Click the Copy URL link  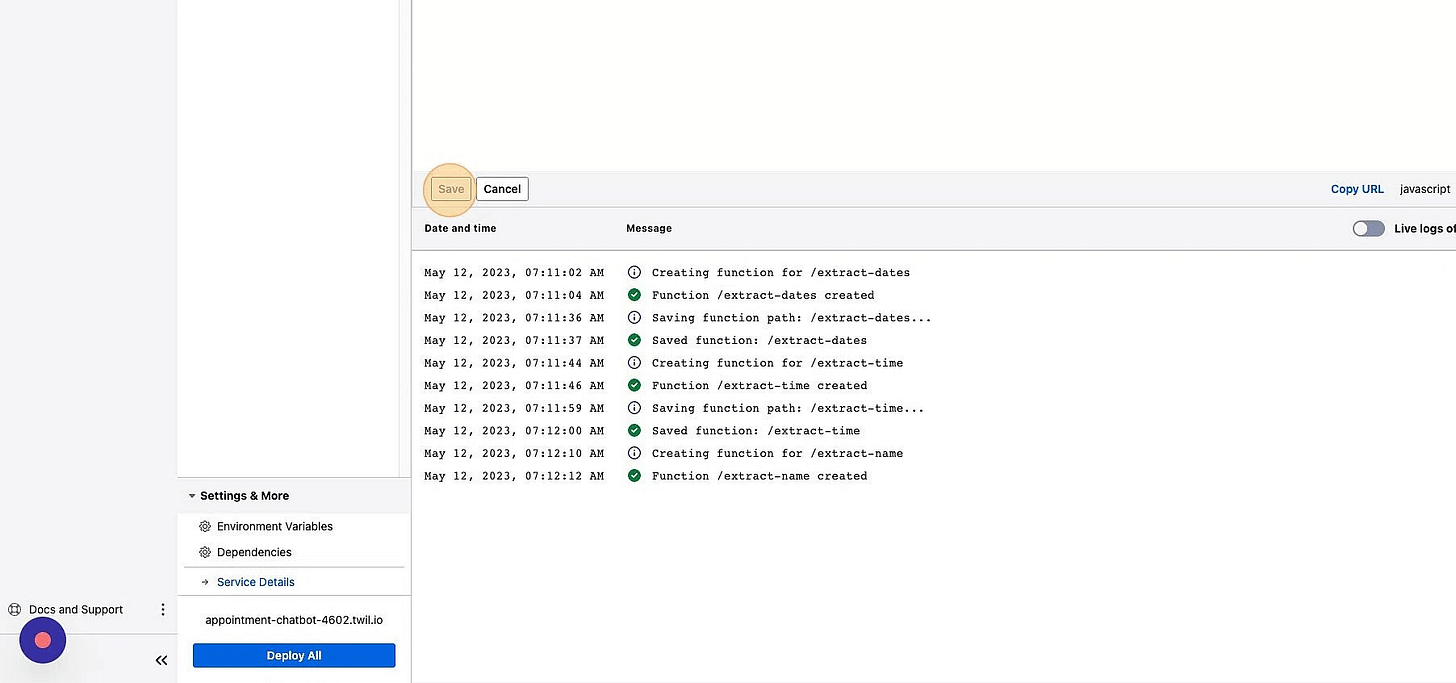[1357, 189]
